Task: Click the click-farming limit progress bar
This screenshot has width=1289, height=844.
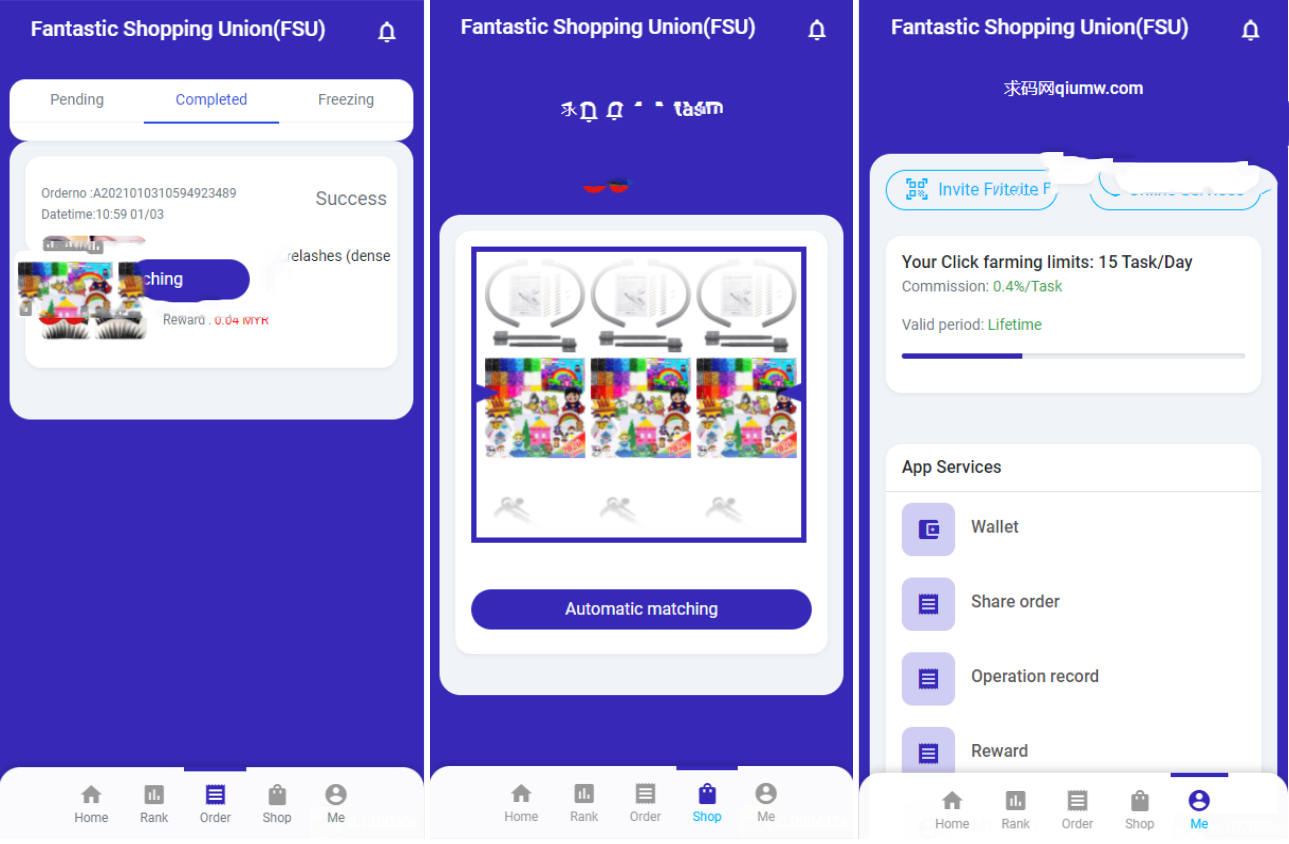Action: click(1073, 356)
